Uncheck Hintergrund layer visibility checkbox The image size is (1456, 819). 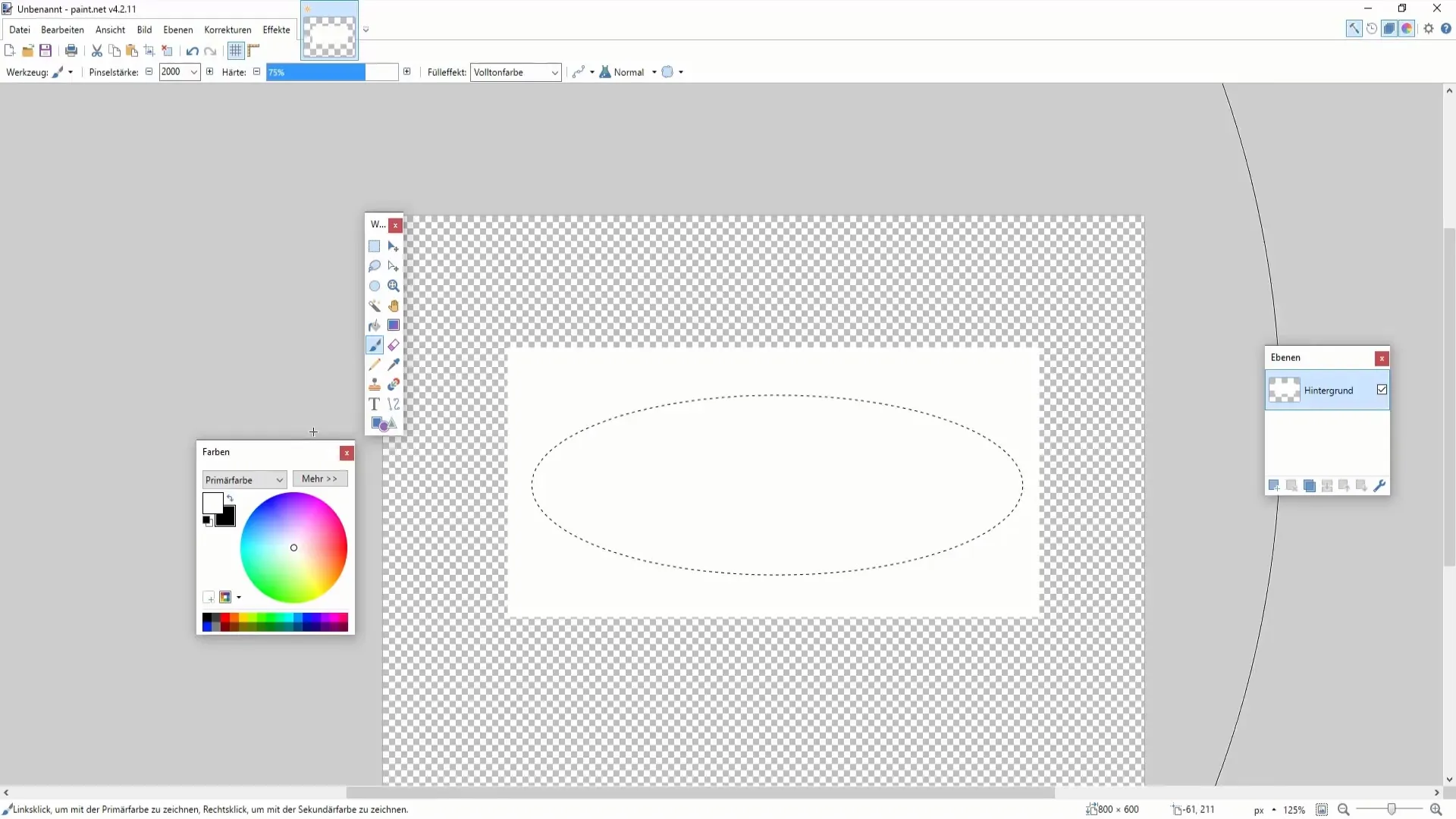click(x=1382, y=390)
